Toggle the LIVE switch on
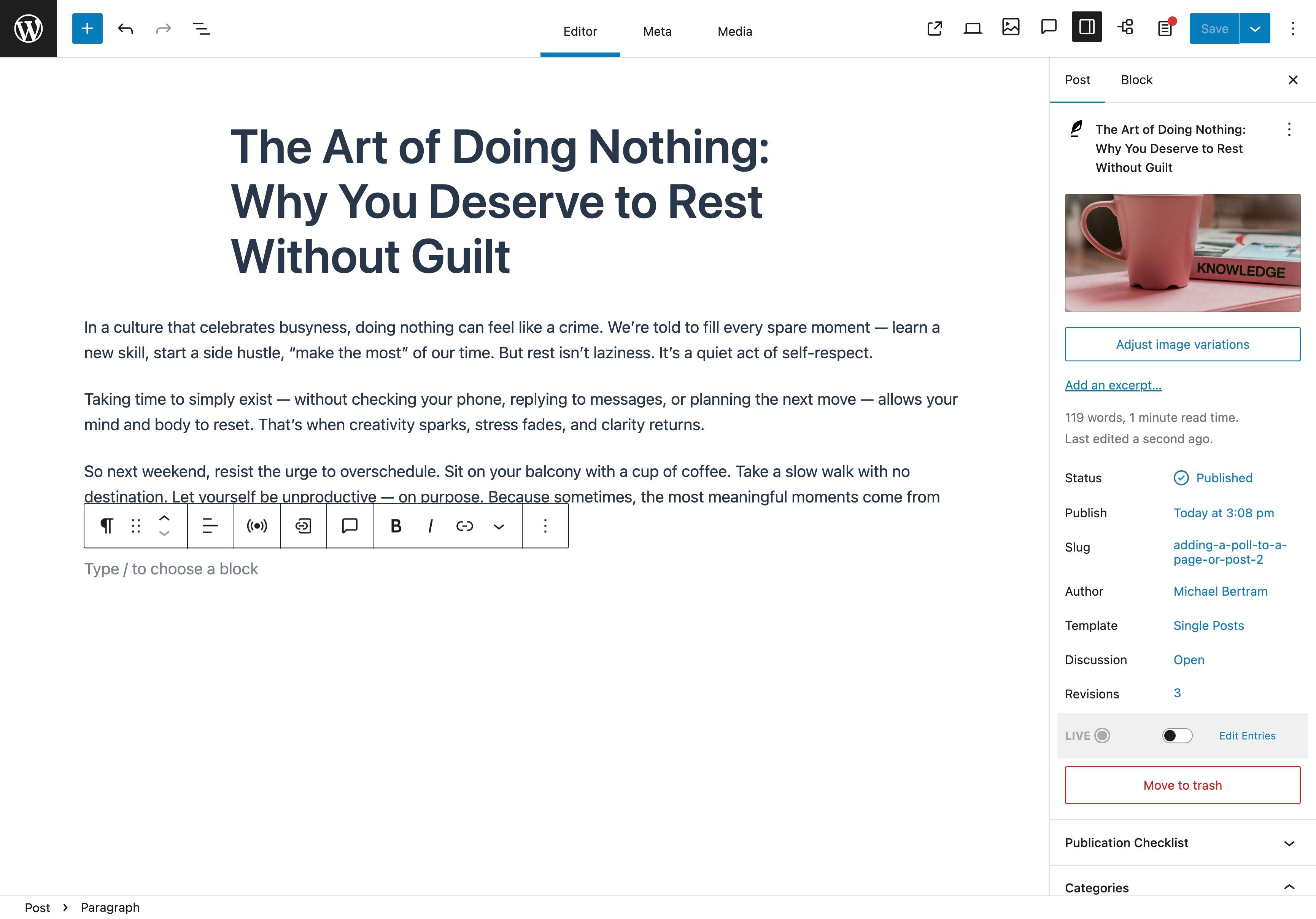The height and width of the screenshot is (919, 1316). (x=1177, y=736)
